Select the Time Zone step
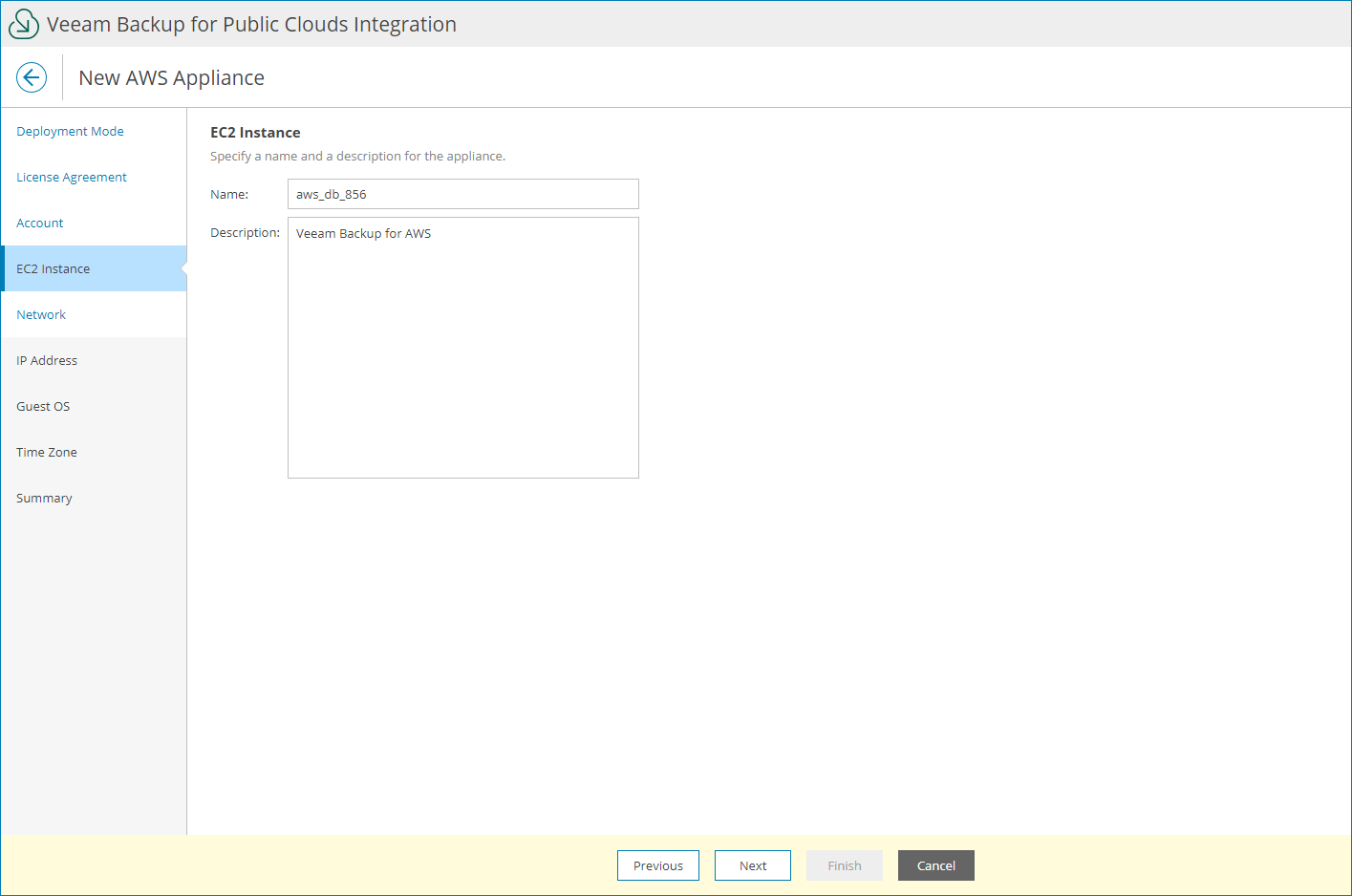The width and height of the screenshot is (1352, 896). coord(46,452)
